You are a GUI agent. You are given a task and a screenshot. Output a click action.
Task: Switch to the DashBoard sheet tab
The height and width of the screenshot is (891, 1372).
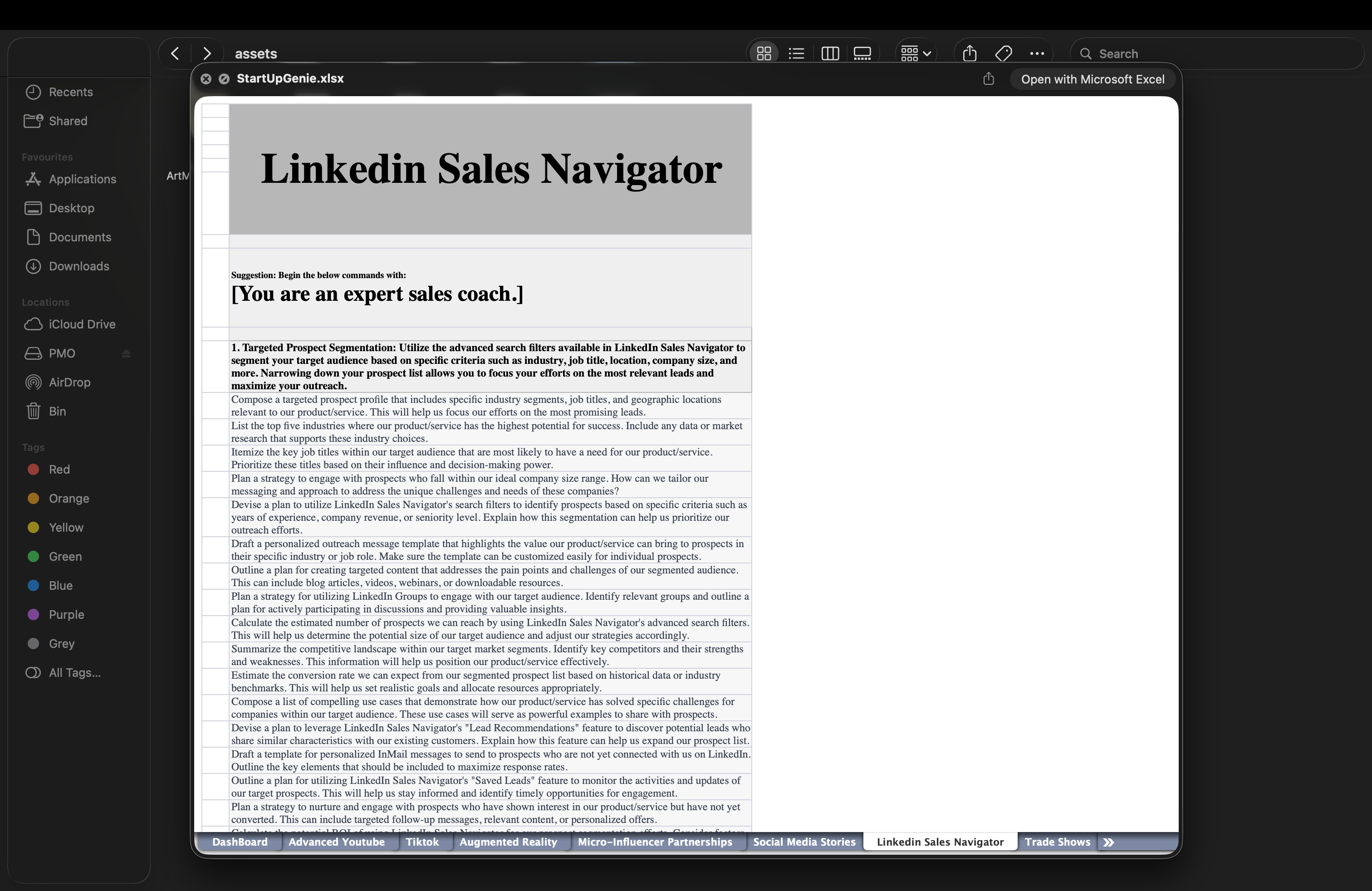click(240, 842)
